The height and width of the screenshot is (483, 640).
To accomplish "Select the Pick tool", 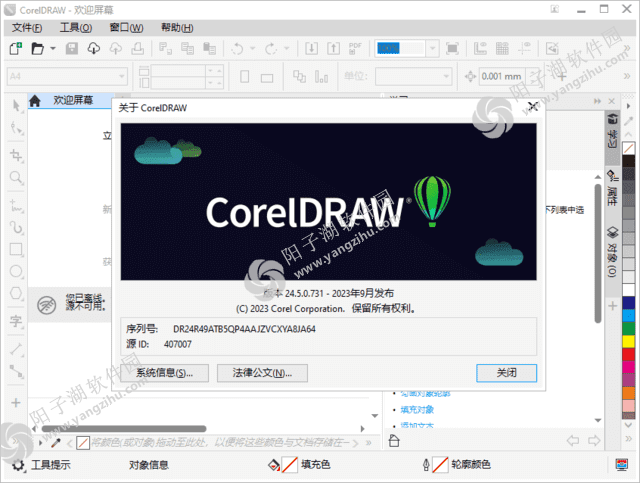I will click(x=16, y=106).
